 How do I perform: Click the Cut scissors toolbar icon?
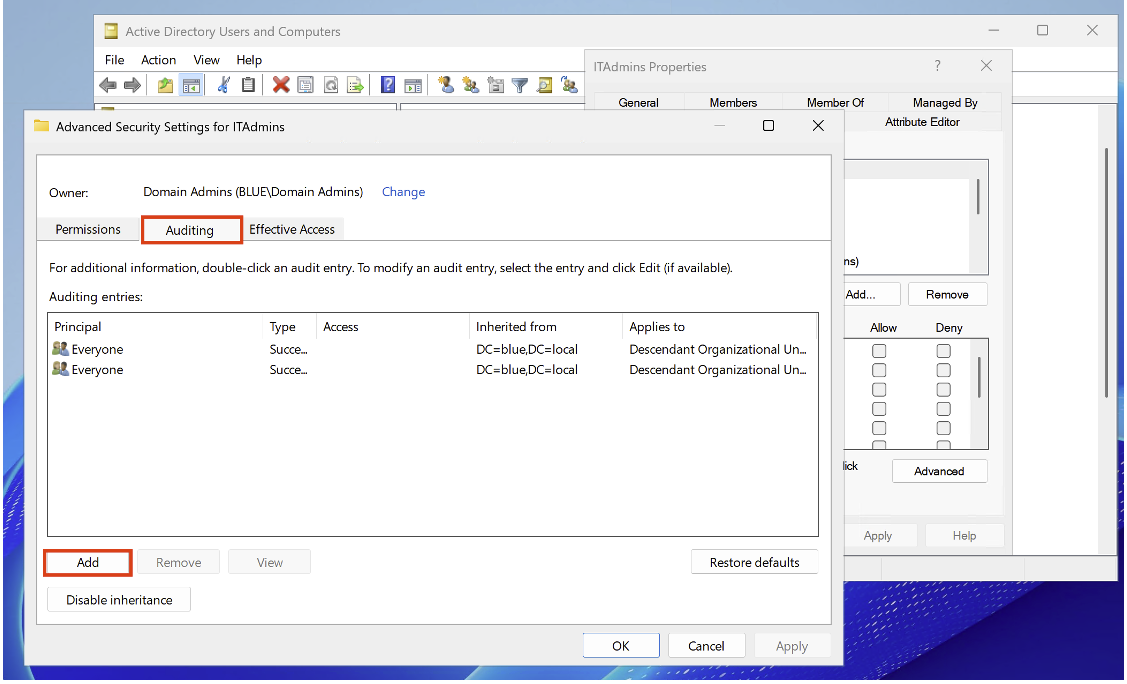coord(224,85)
